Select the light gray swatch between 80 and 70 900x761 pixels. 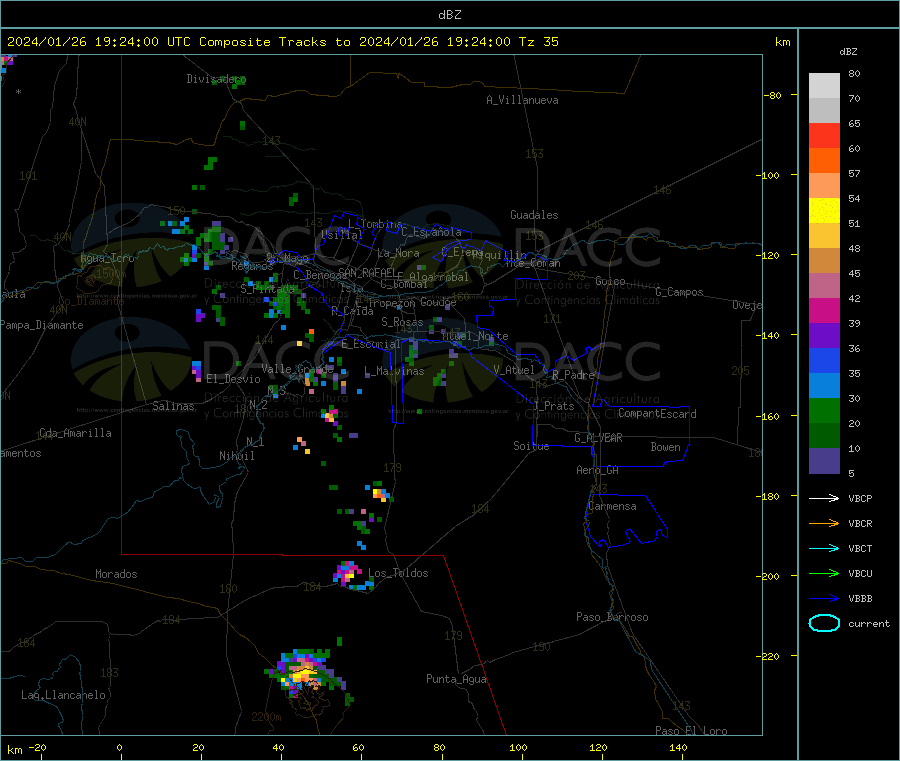click(824, 86)
